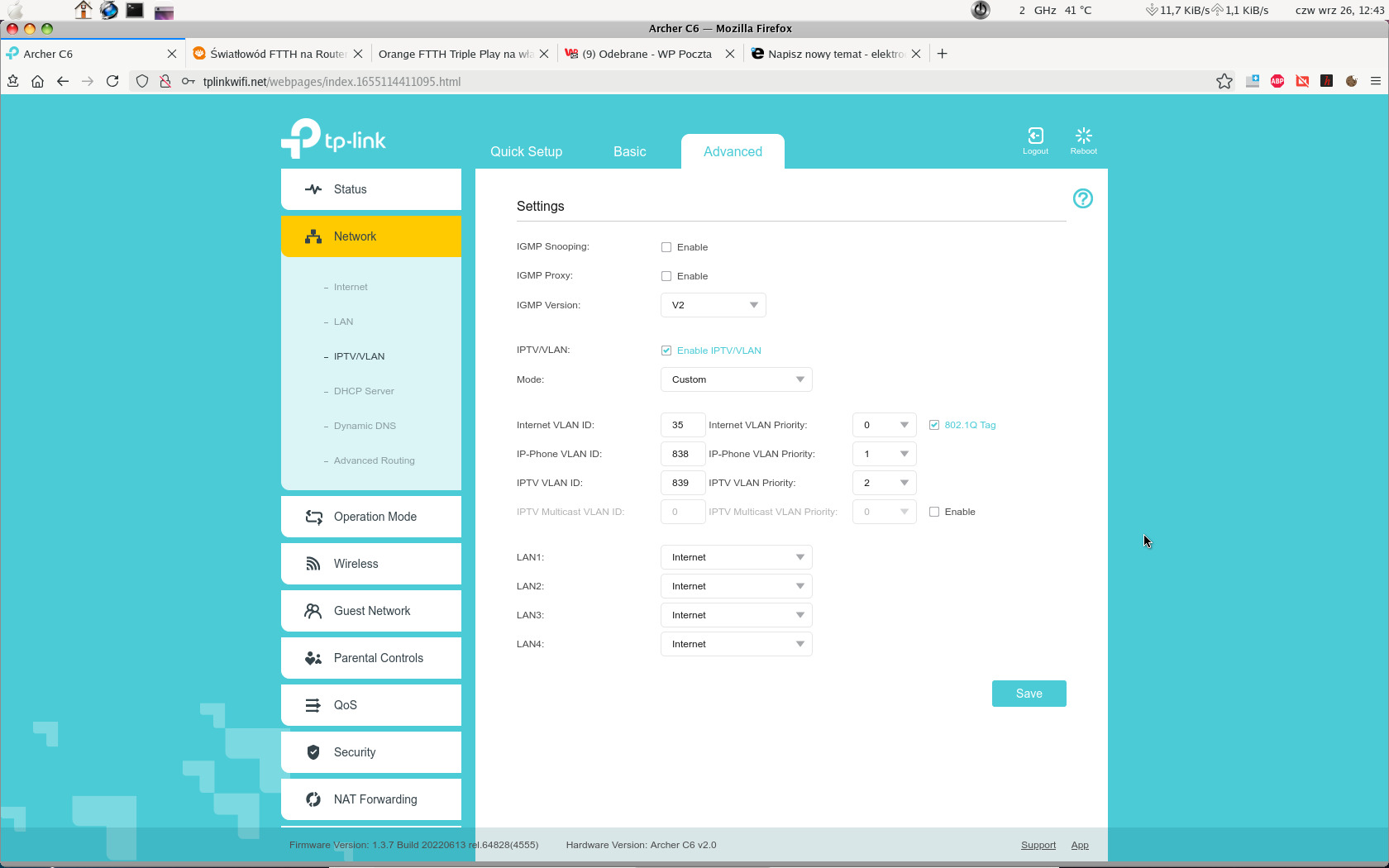
Task: Open the IP-Phone VLAN Priority dropdown
Action: coord(885,454)
